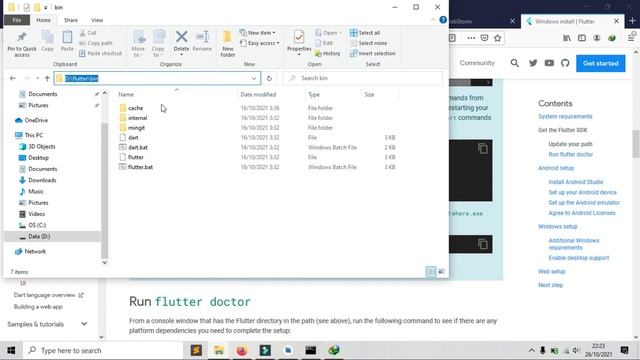Switch to the View ribbon tab
Screen dimensions: 640x360
(x=97, y=20)
